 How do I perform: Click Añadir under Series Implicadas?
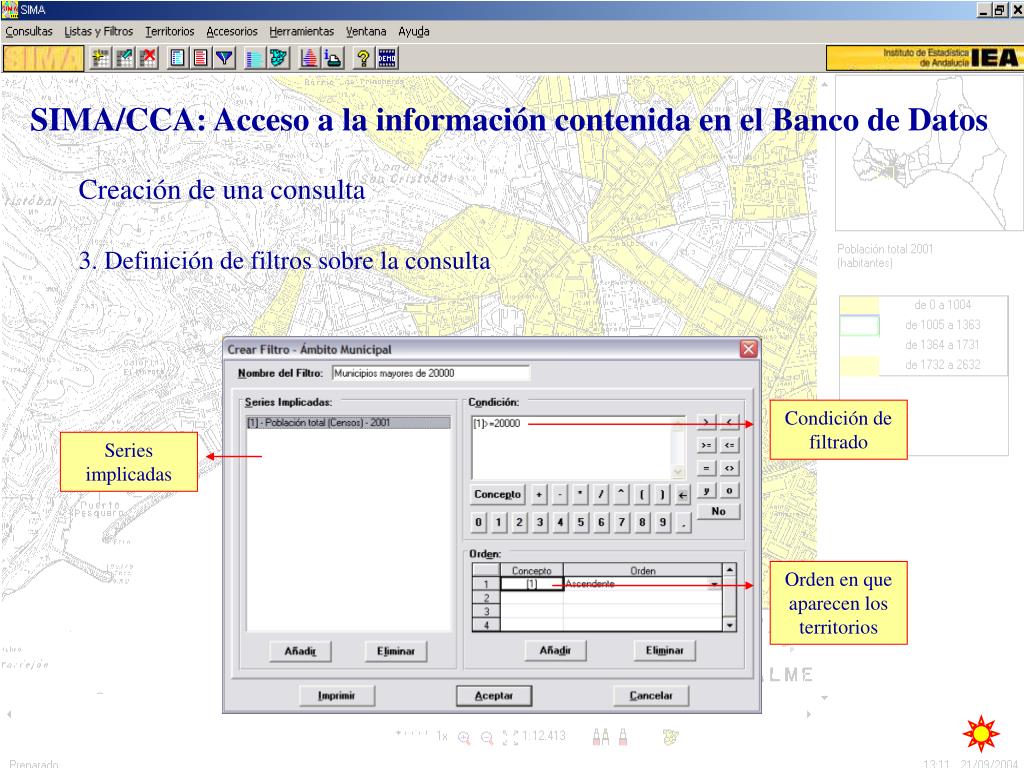pos(300,651)
